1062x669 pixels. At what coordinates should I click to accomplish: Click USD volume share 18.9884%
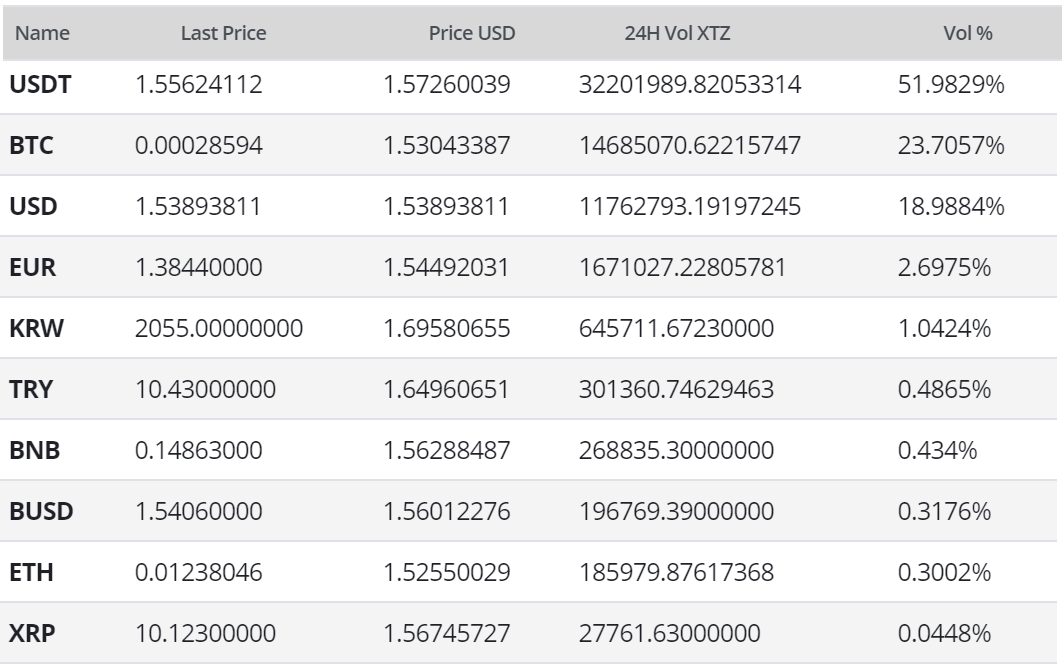tap(951, 207)
